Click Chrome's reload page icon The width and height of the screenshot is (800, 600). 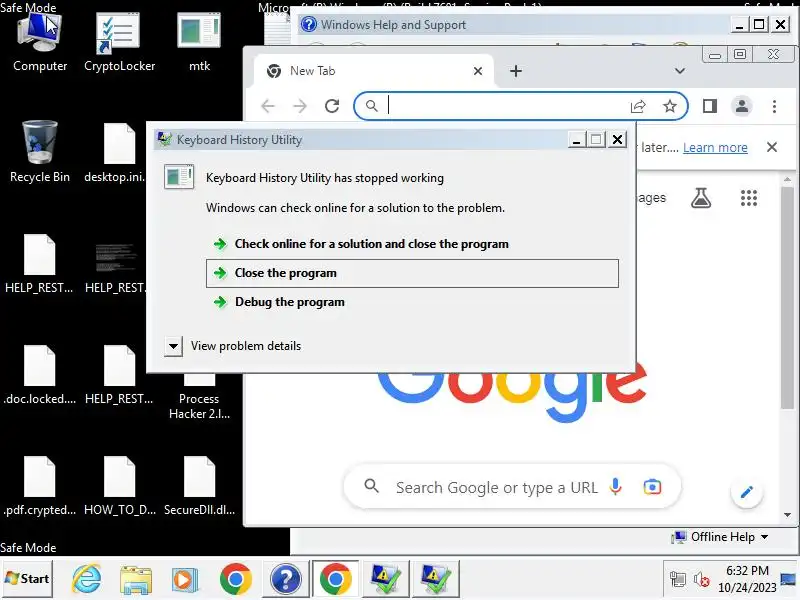332,106
